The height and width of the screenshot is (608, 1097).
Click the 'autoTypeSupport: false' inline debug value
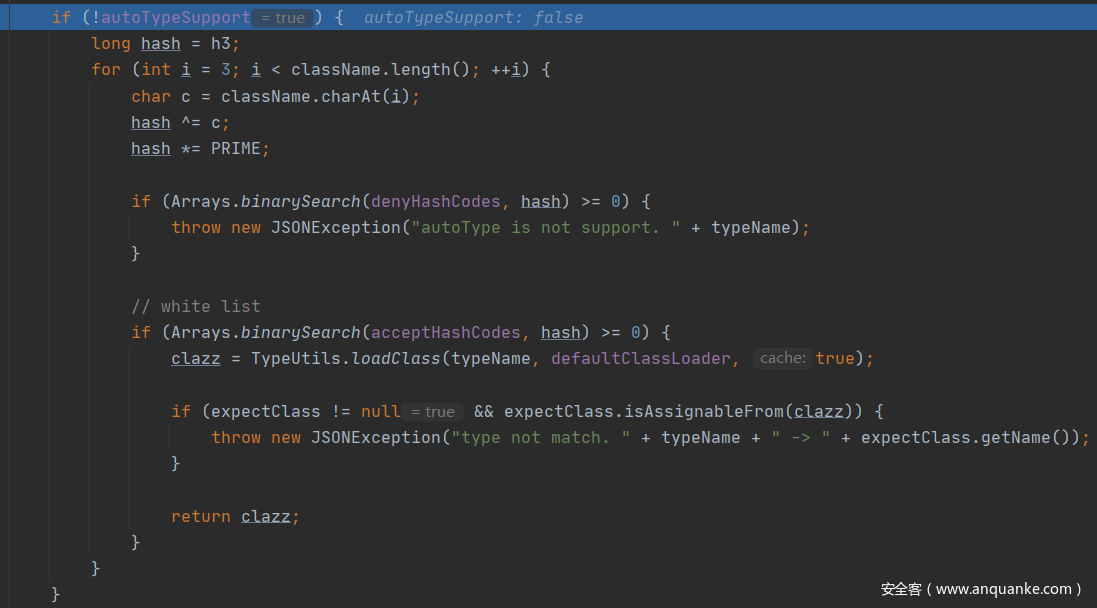coord(473,18)
